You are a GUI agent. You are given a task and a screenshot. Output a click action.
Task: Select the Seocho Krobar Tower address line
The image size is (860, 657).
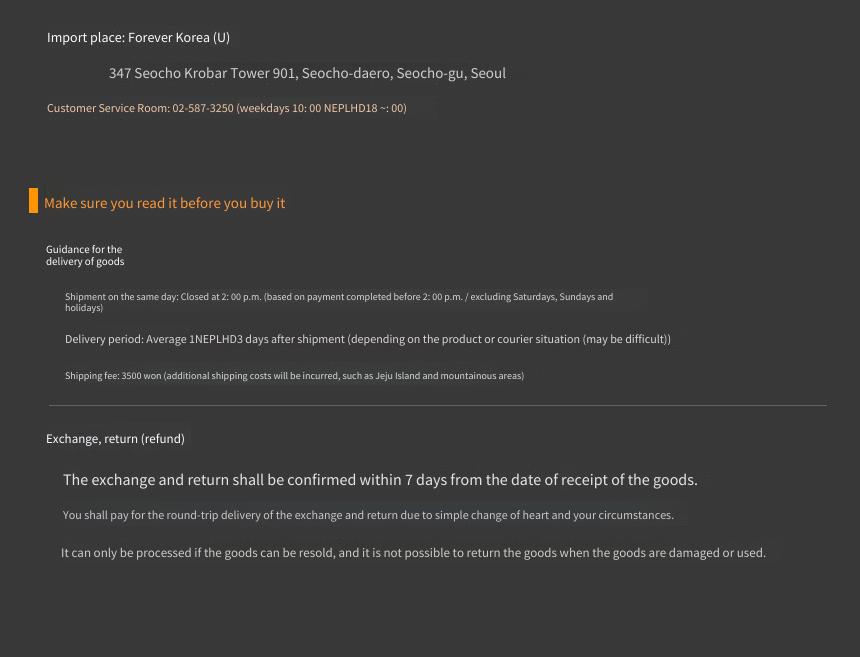[307, 73]
